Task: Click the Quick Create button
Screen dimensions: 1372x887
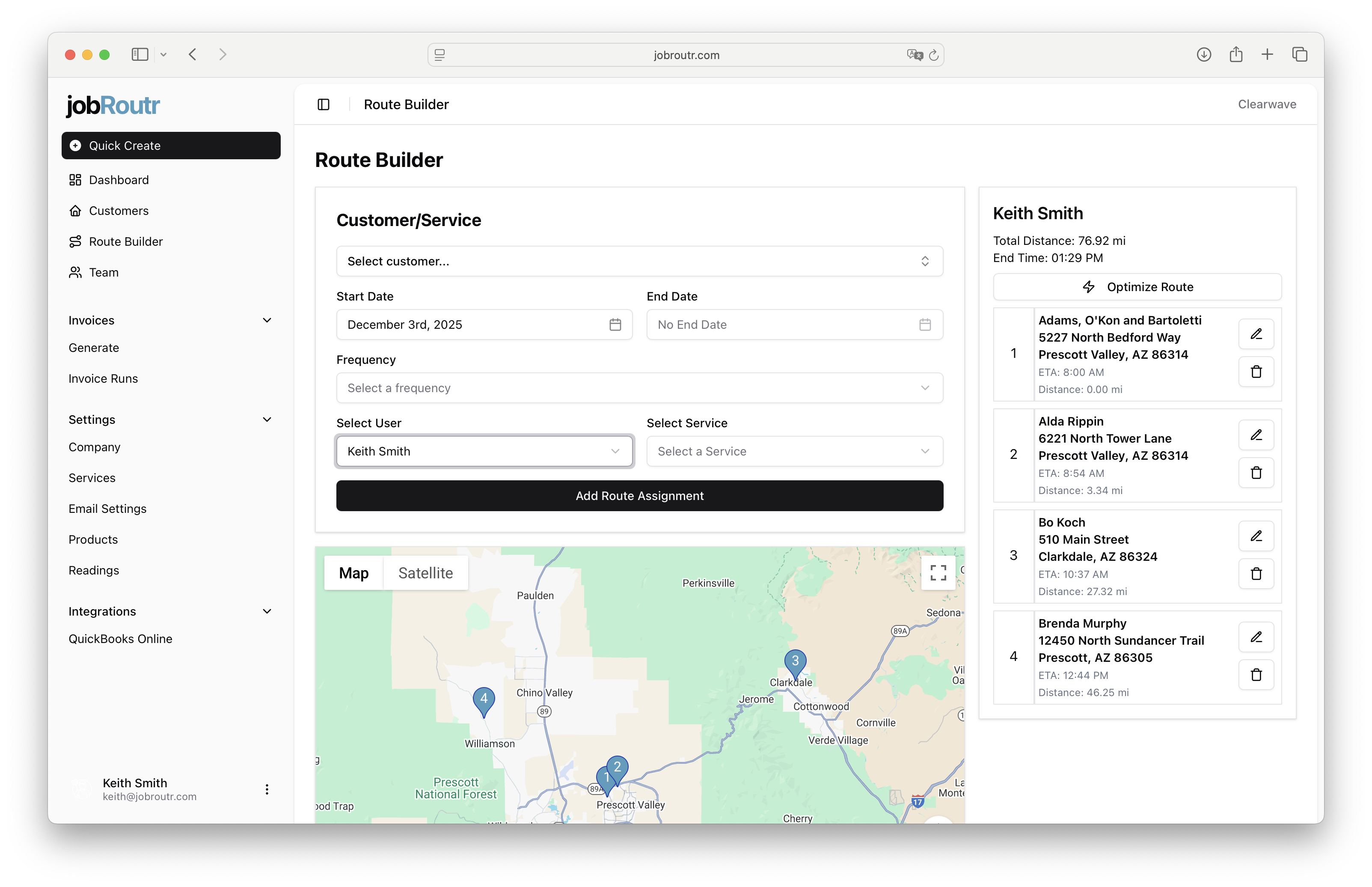Action: 170,145
